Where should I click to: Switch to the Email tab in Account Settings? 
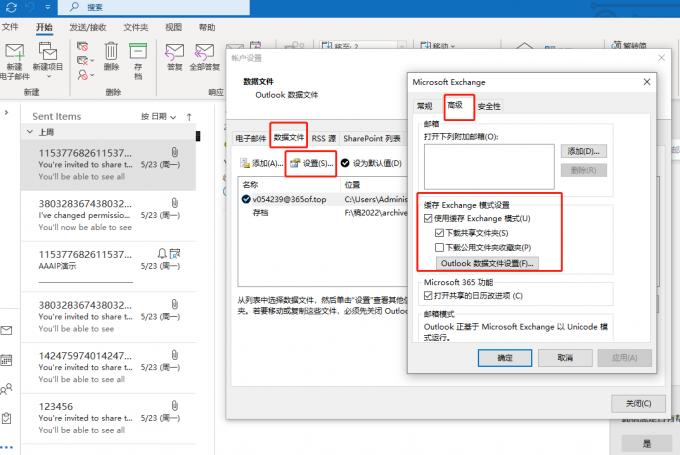point(251,138)
